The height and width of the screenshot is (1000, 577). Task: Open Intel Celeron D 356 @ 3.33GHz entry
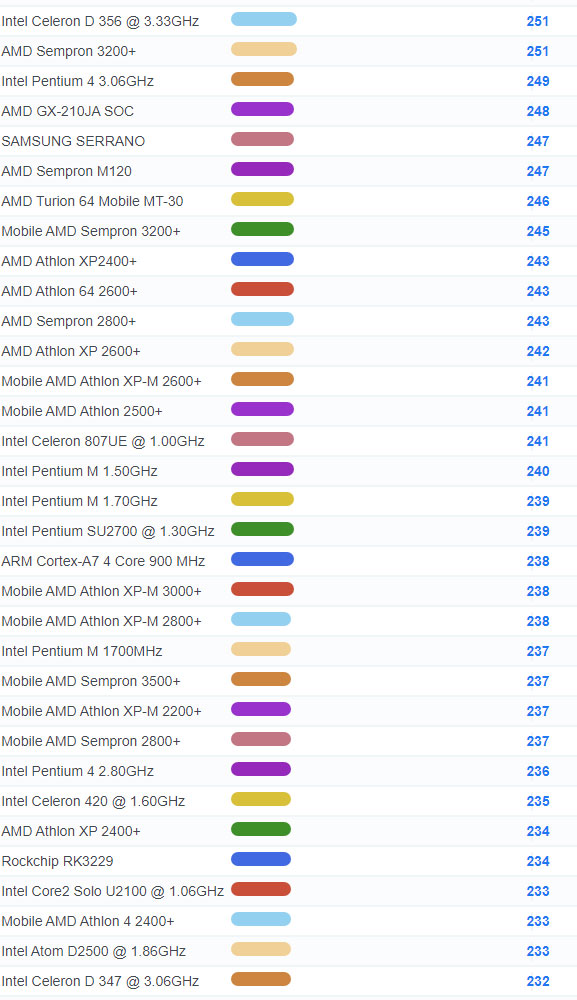(x=100, y=21)
